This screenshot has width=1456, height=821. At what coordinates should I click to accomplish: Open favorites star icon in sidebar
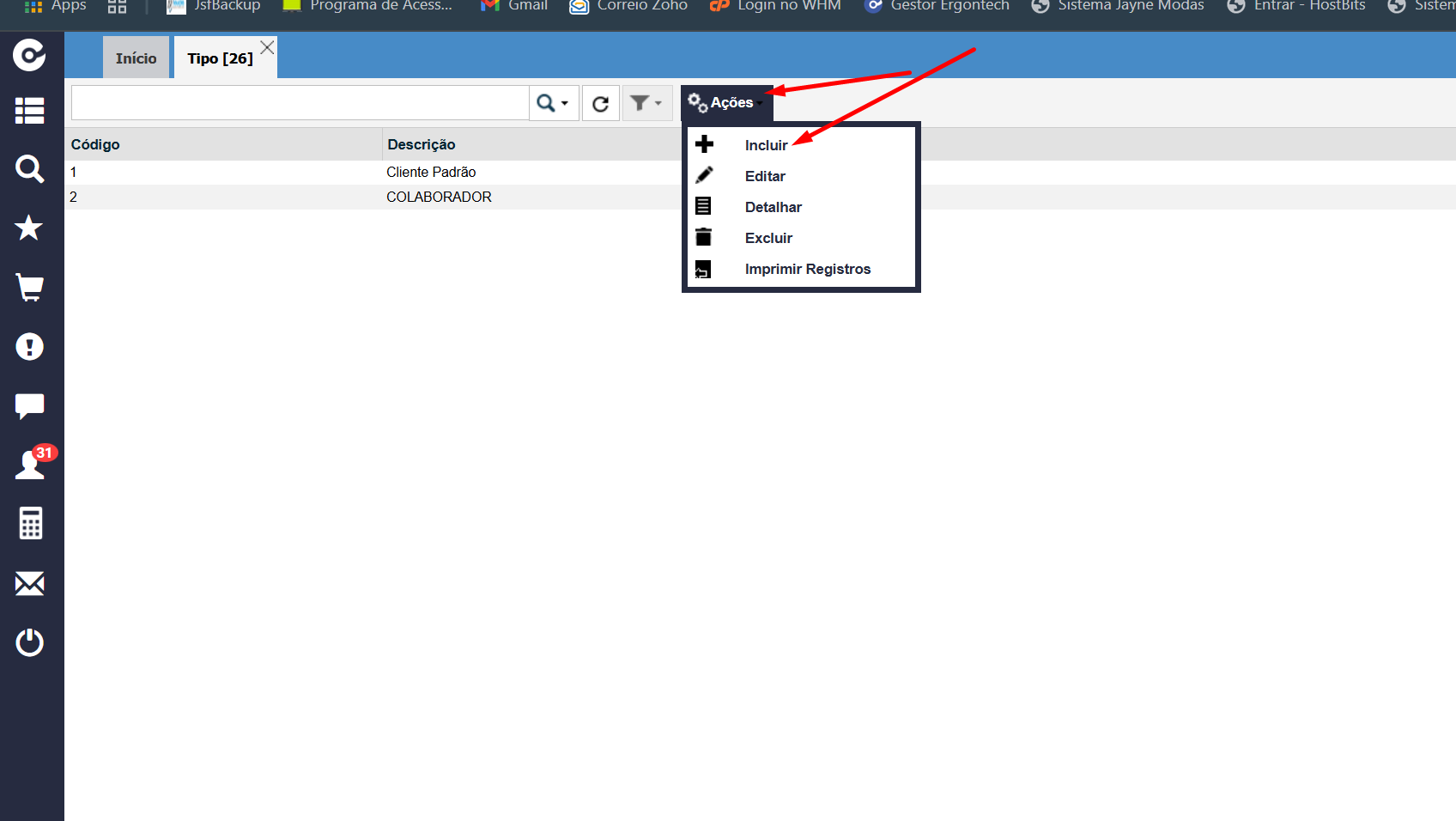29,228
